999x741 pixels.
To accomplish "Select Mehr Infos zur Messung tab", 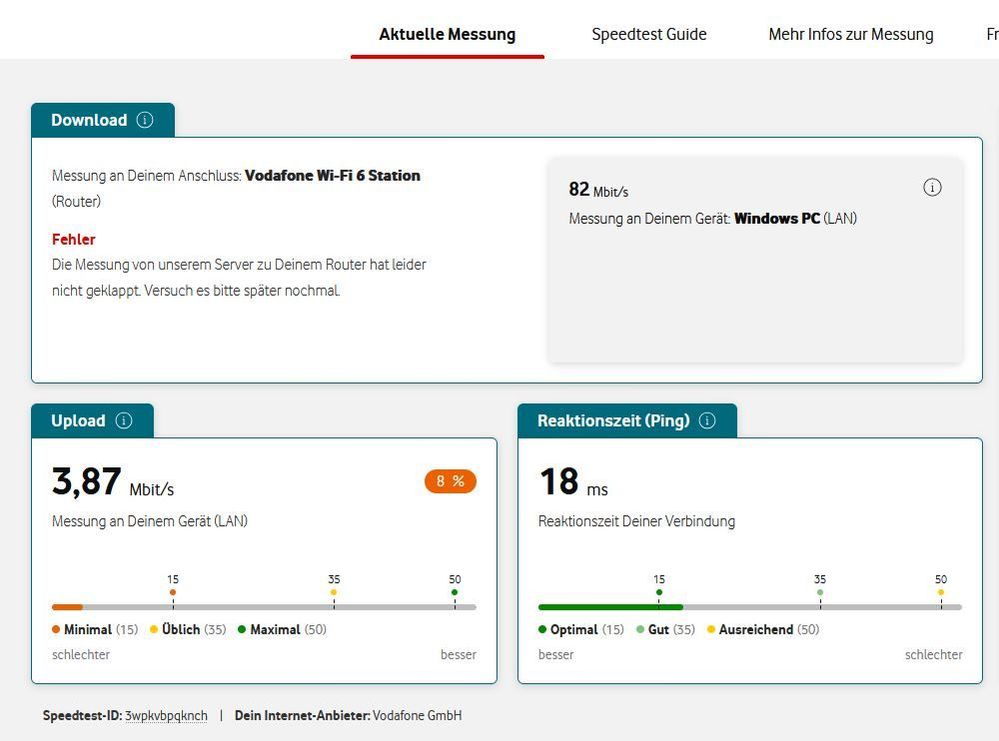I will pos(851,34).
